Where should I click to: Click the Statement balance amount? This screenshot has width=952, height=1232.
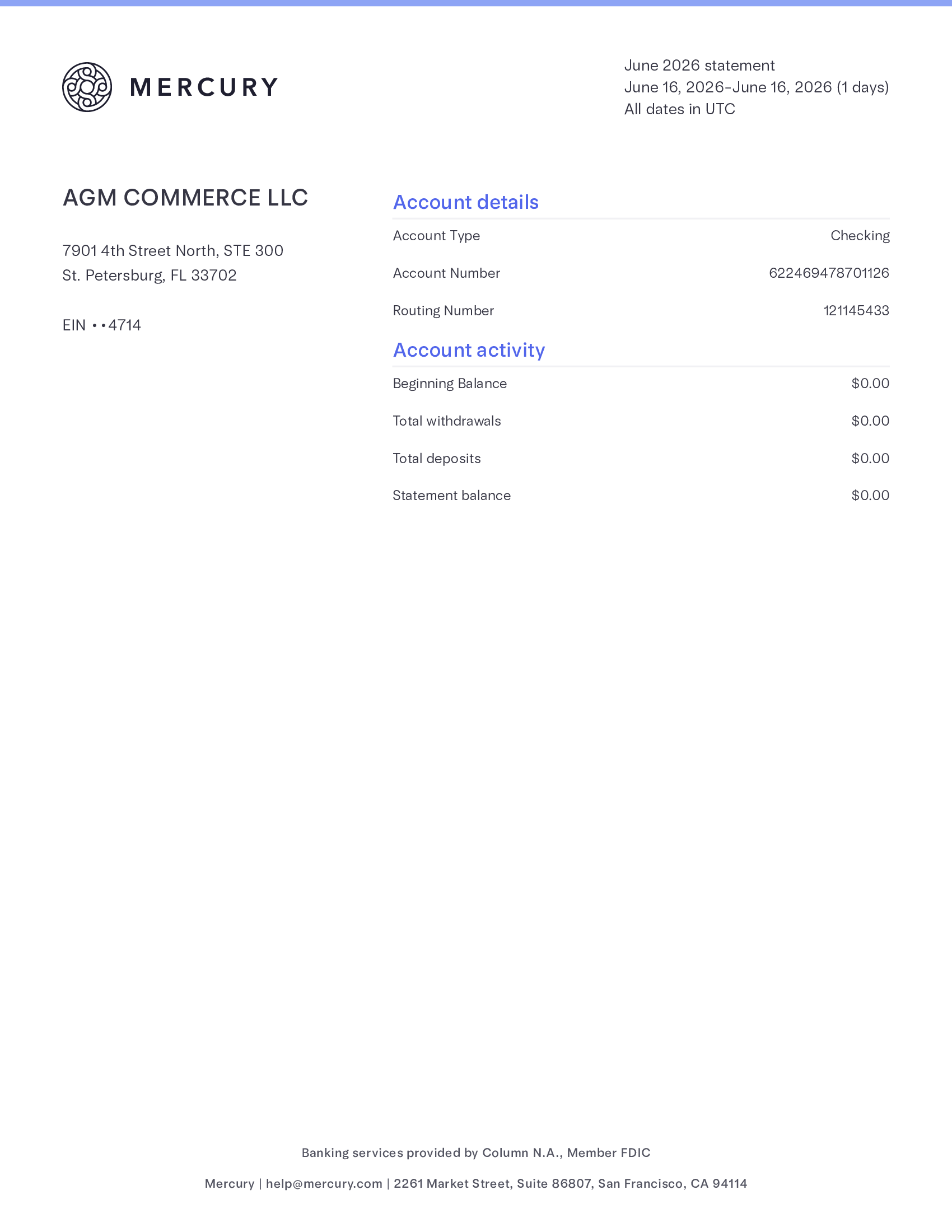870,495
